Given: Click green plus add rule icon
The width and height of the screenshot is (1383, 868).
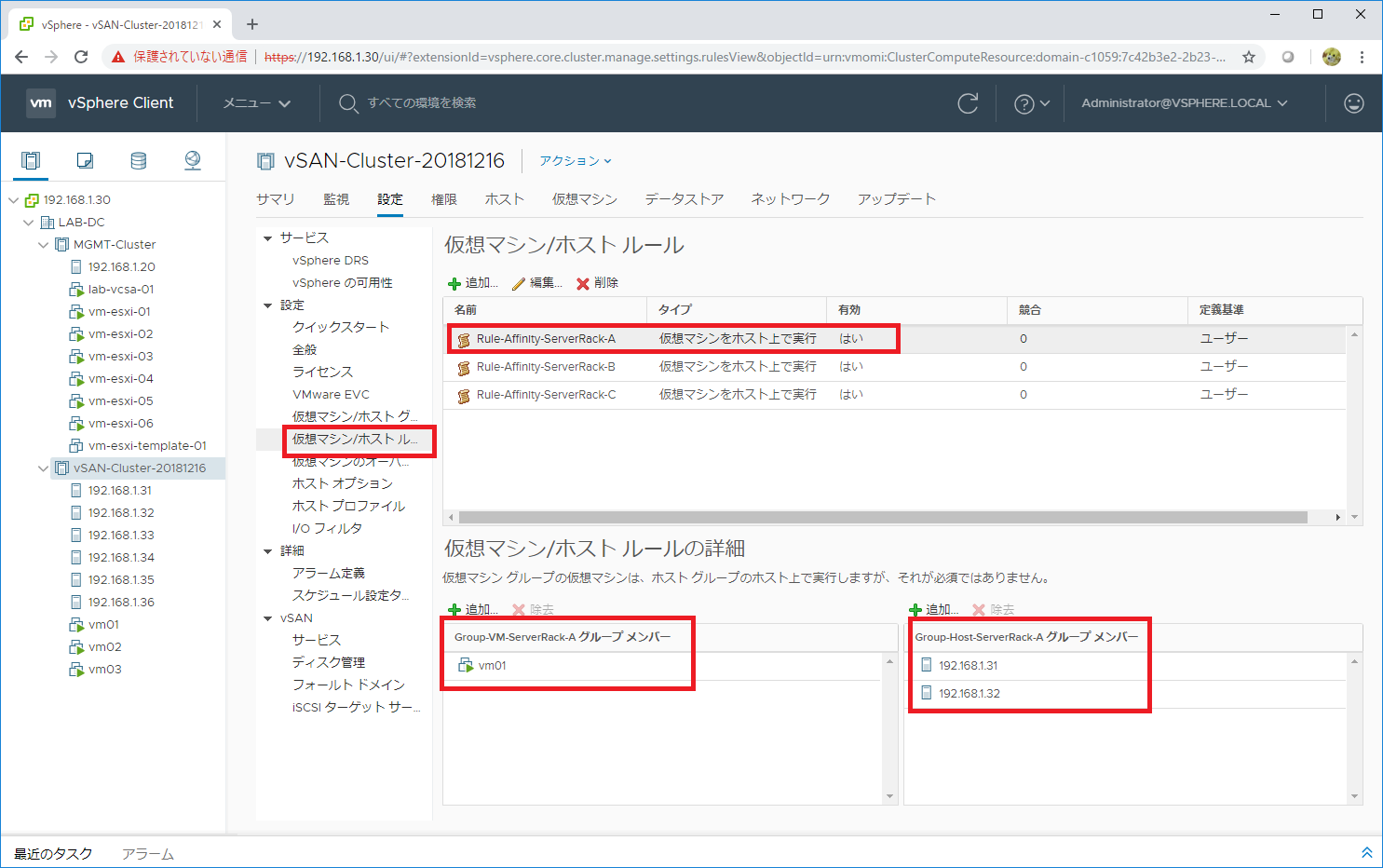Looking at the screenshot, I should (454, 283).
